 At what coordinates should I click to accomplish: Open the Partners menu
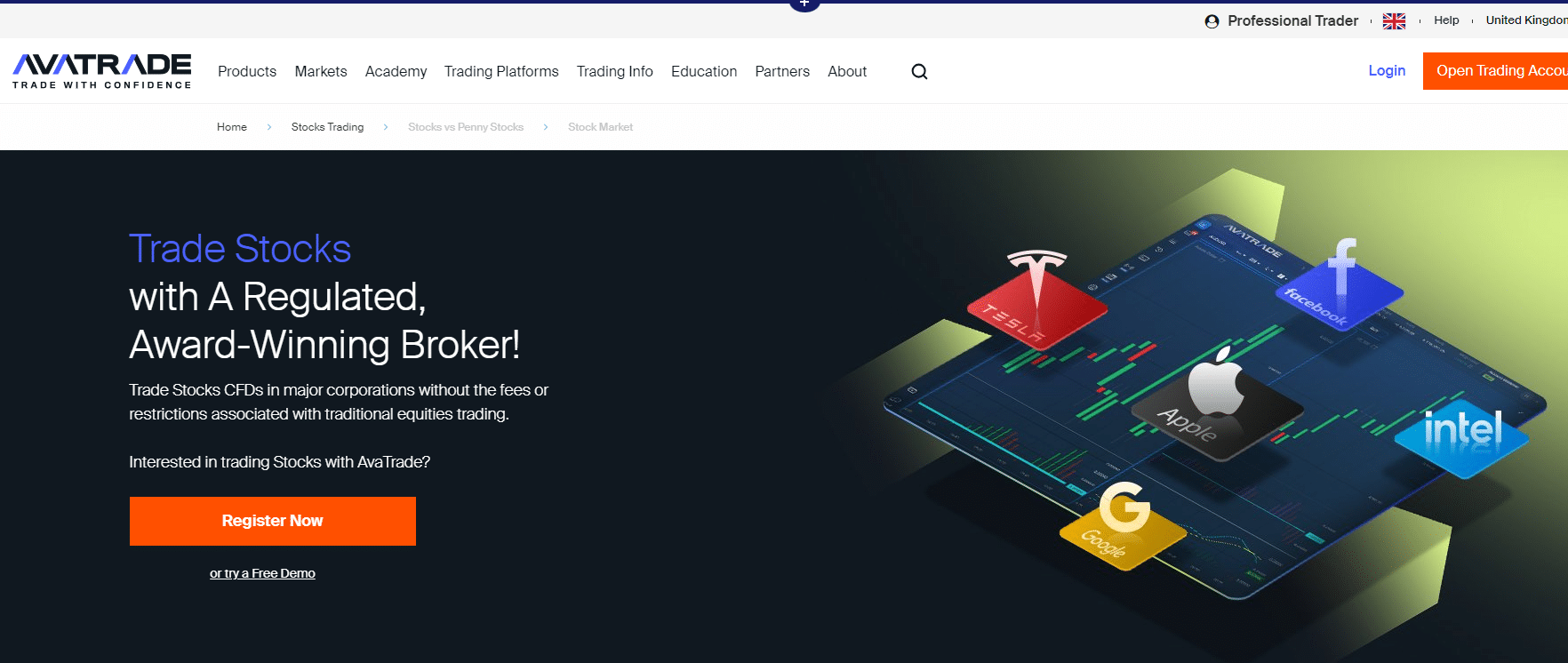(782, 71)
